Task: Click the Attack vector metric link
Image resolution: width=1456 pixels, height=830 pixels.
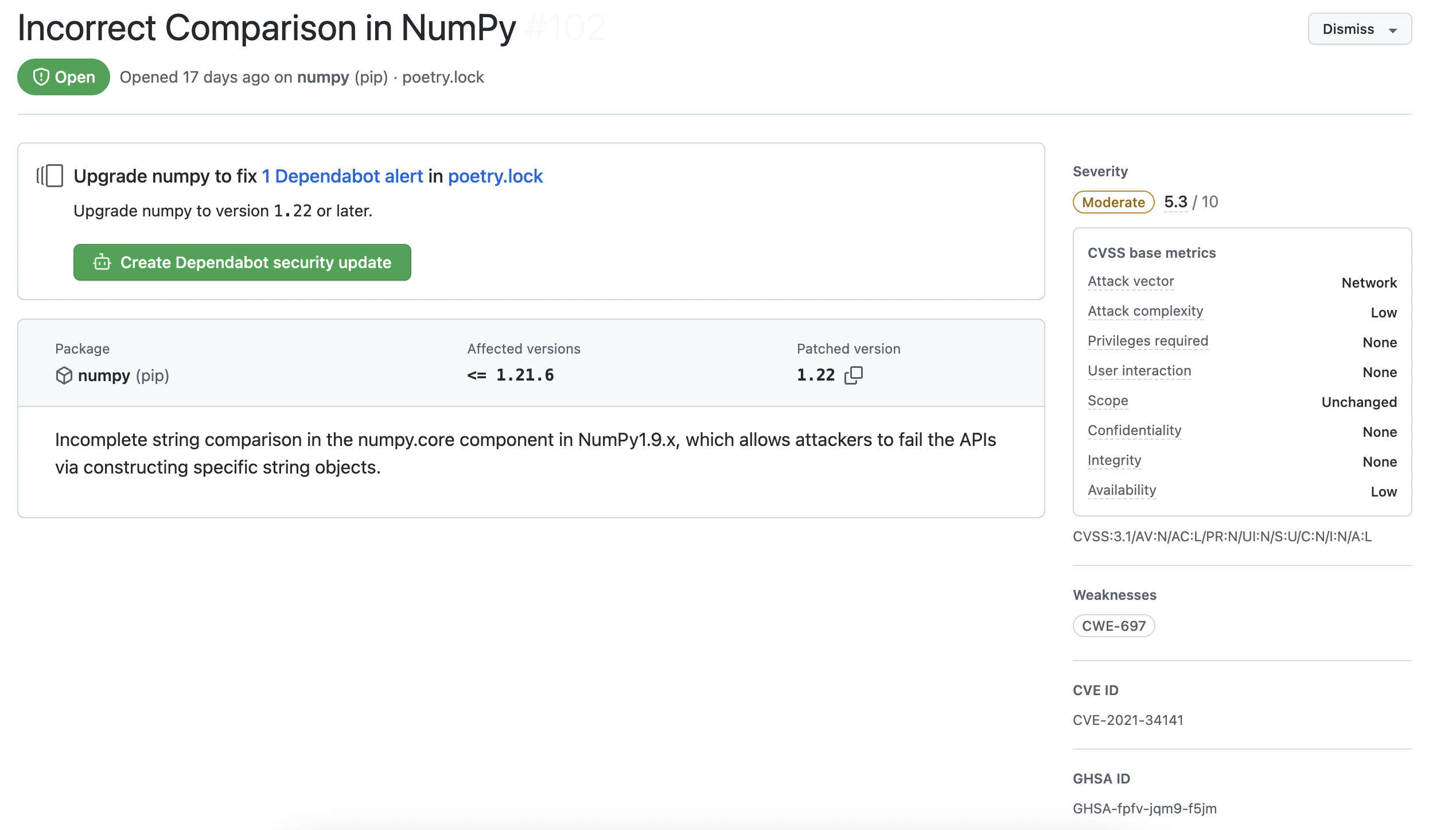Action: pyautogui.click(x=1131, y=281)
